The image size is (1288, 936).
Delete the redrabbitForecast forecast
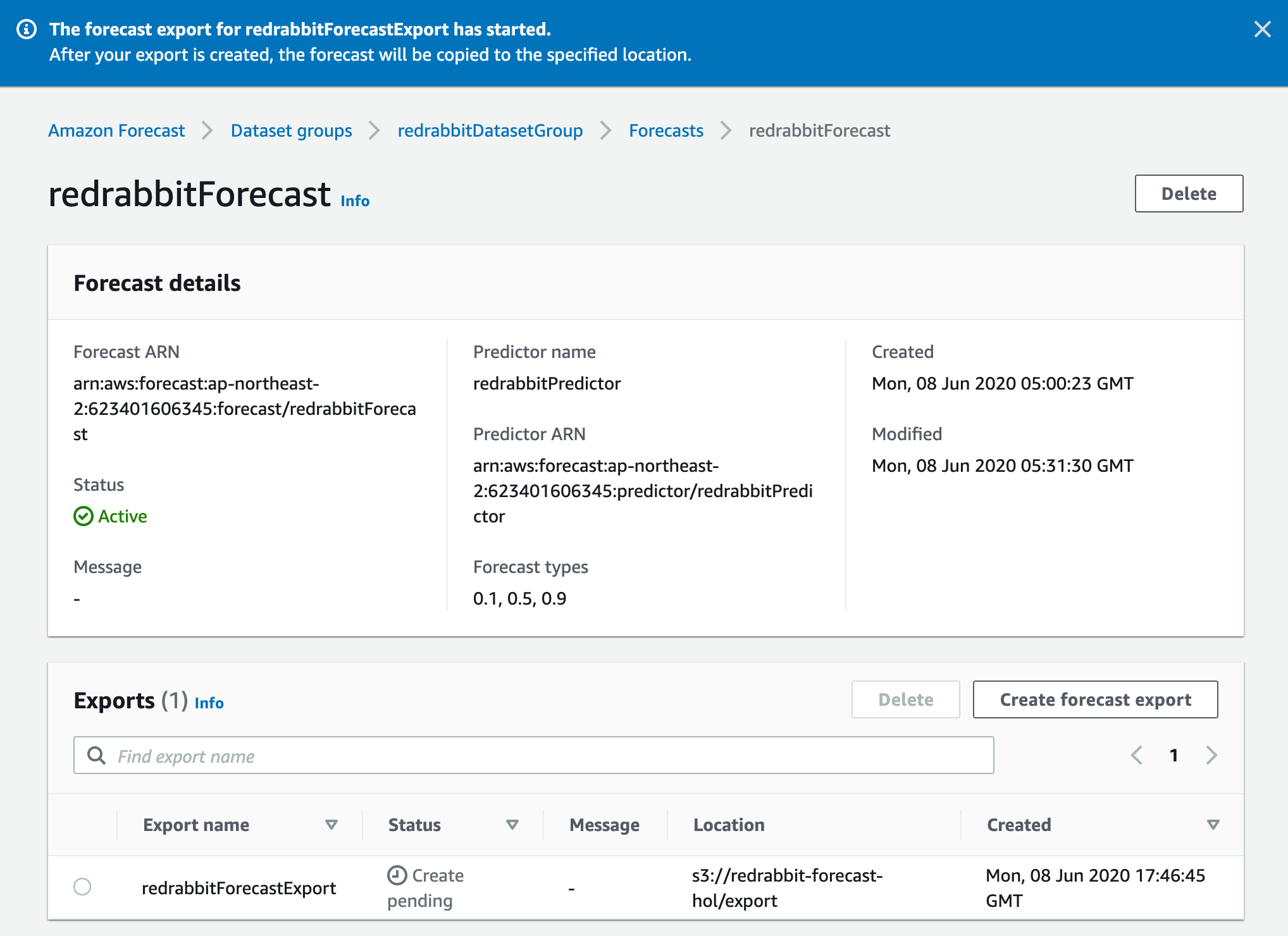[1189, 194]
